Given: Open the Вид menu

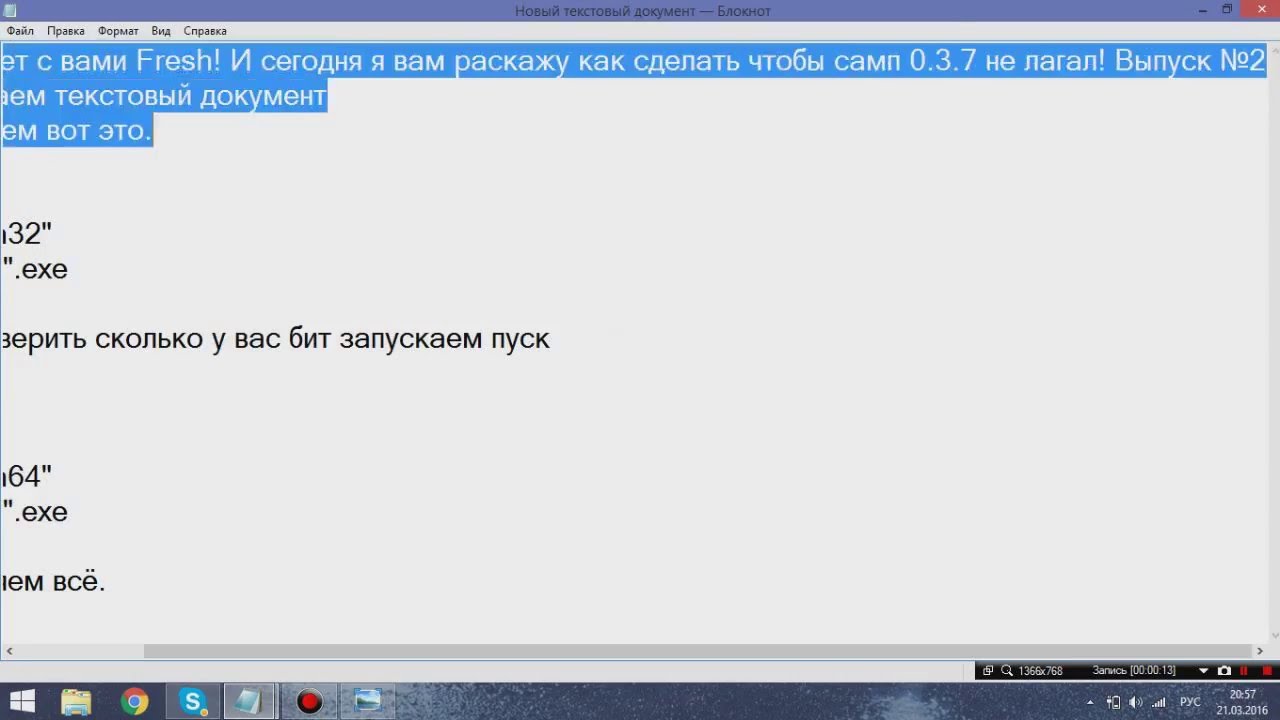Looking at the screenshot, I should click(x=161, y=31).
